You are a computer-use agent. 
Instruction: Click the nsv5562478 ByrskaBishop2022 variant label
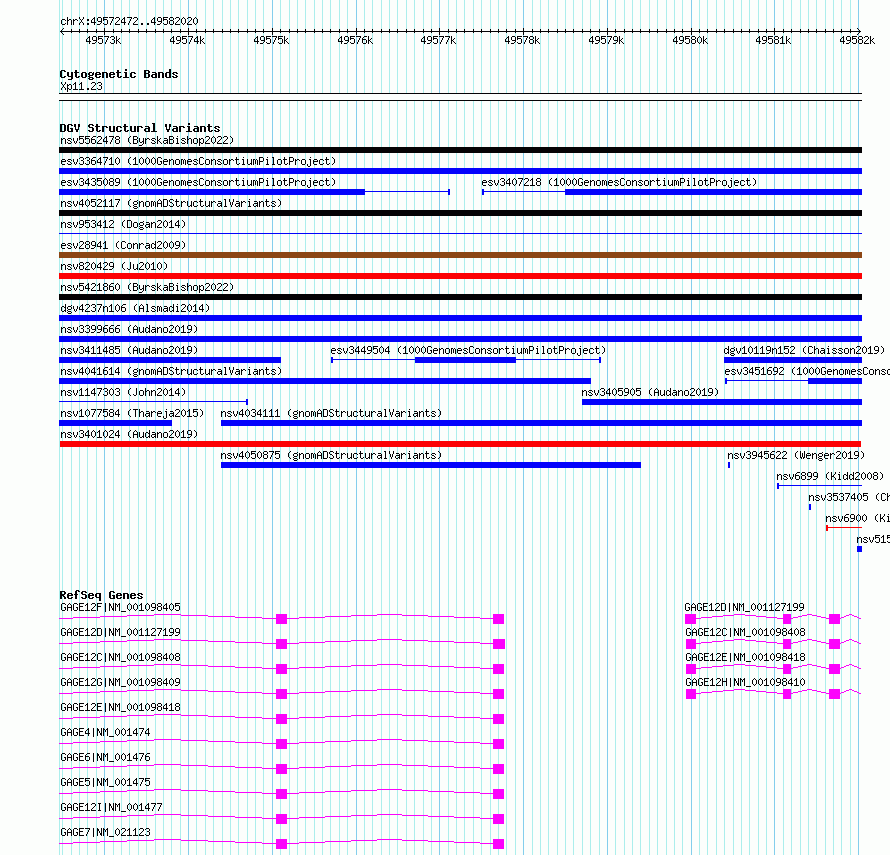[147, 140]
